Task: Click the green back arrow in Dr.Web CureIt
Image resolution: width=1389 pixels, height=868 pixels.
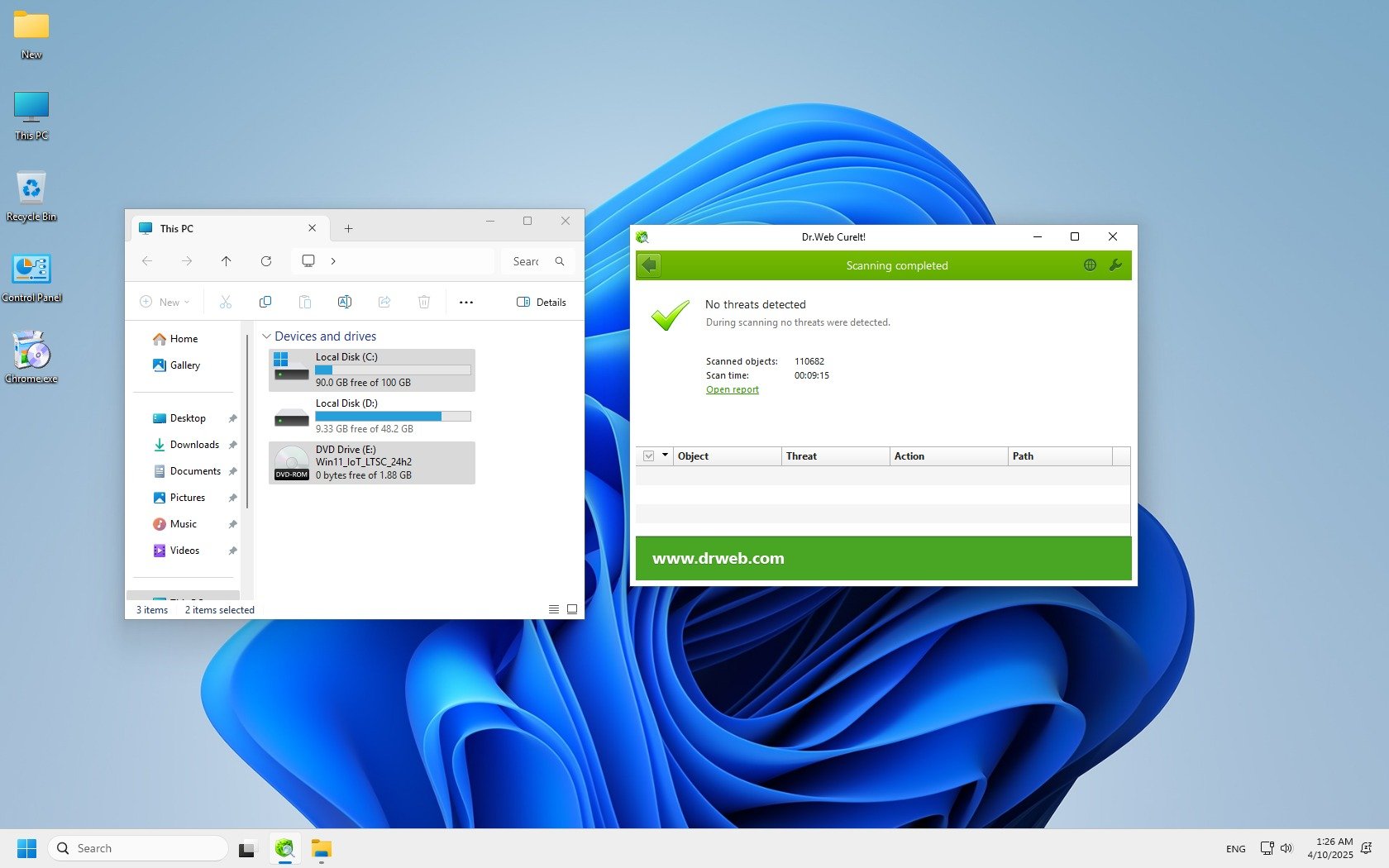Action: (x=650, y=265)
